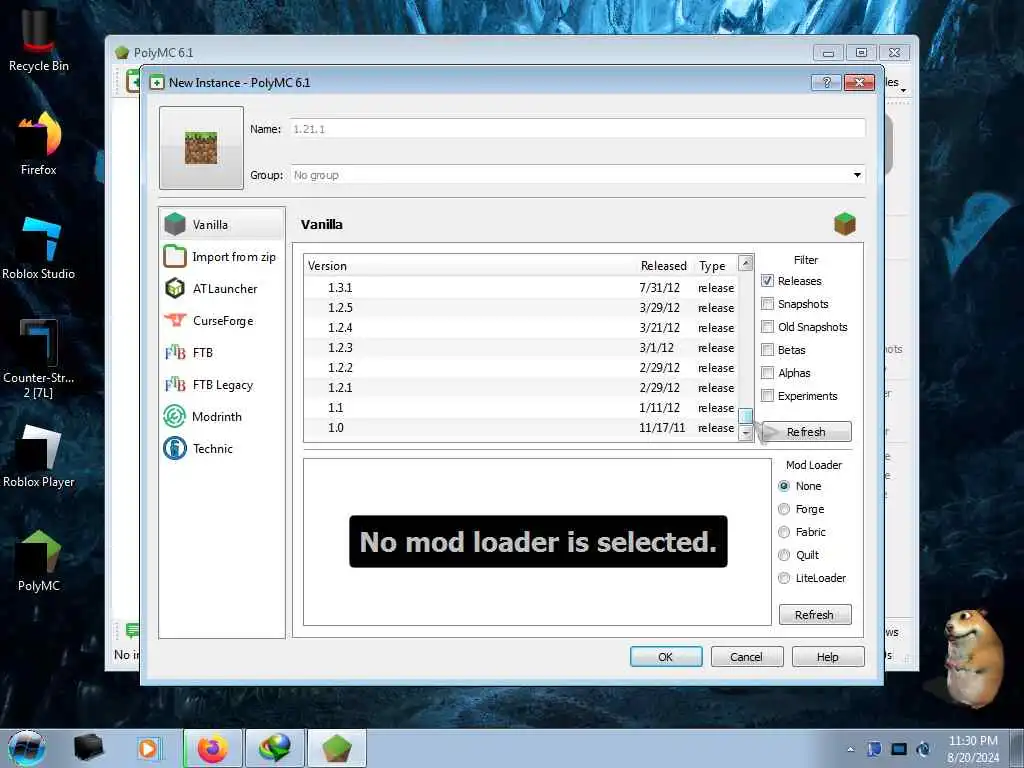Select Fabric mod loader

[784, 532]
